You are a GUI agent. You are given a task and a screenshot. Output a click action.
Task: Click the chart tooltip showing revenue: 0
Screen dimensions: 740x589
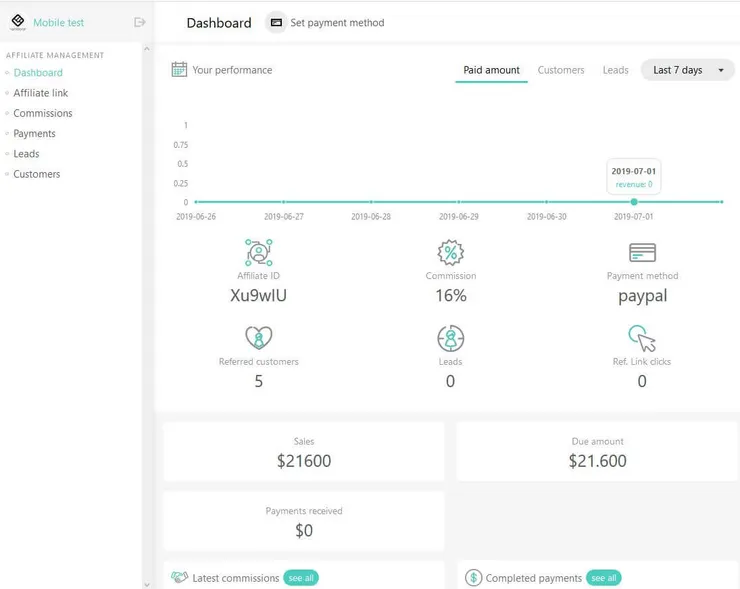coord(634,177)
